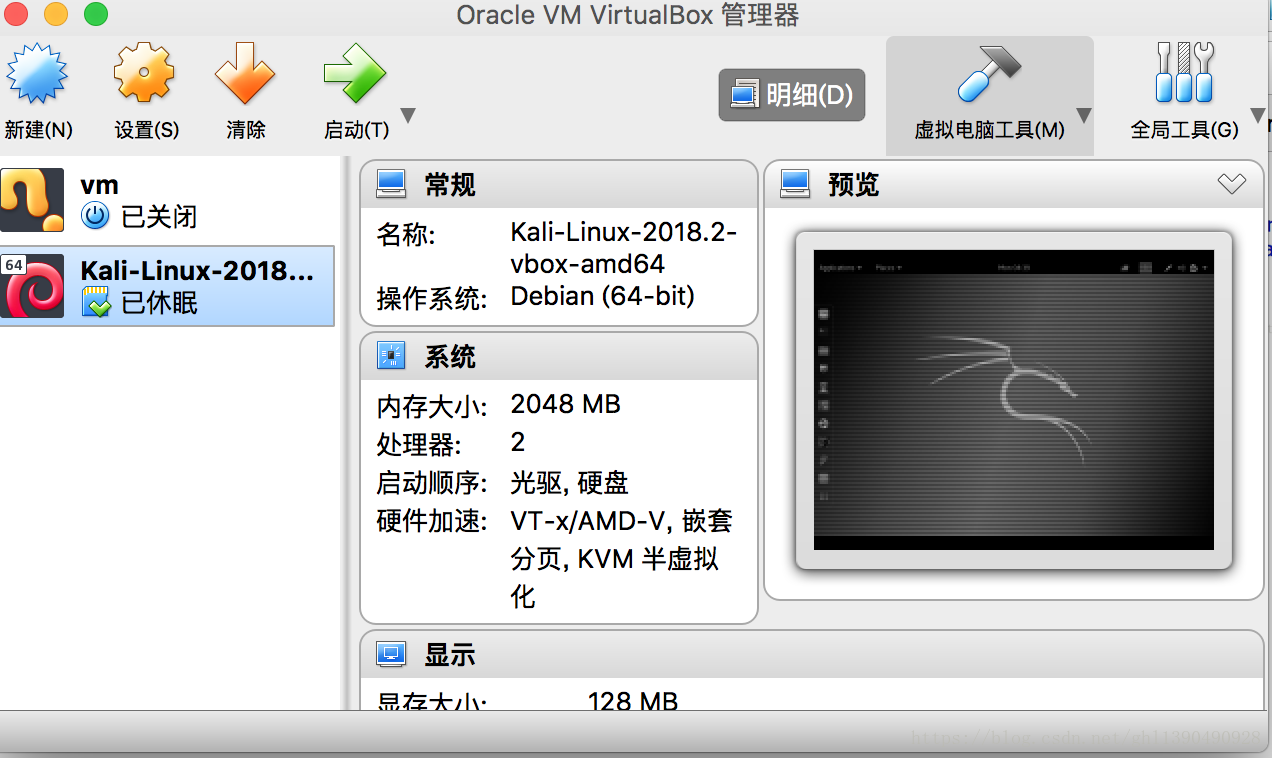
Task: Open Global Tools dropdown arrow
Action: (x=1258, y=116)
